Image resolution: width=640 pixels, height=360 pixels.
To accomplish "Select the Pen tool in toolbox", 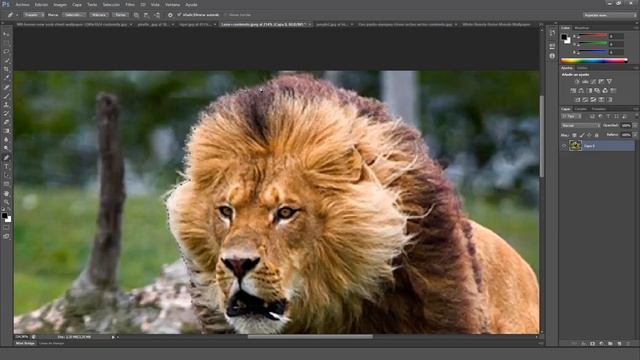I will pyautogui.click(x=6, y=158).
